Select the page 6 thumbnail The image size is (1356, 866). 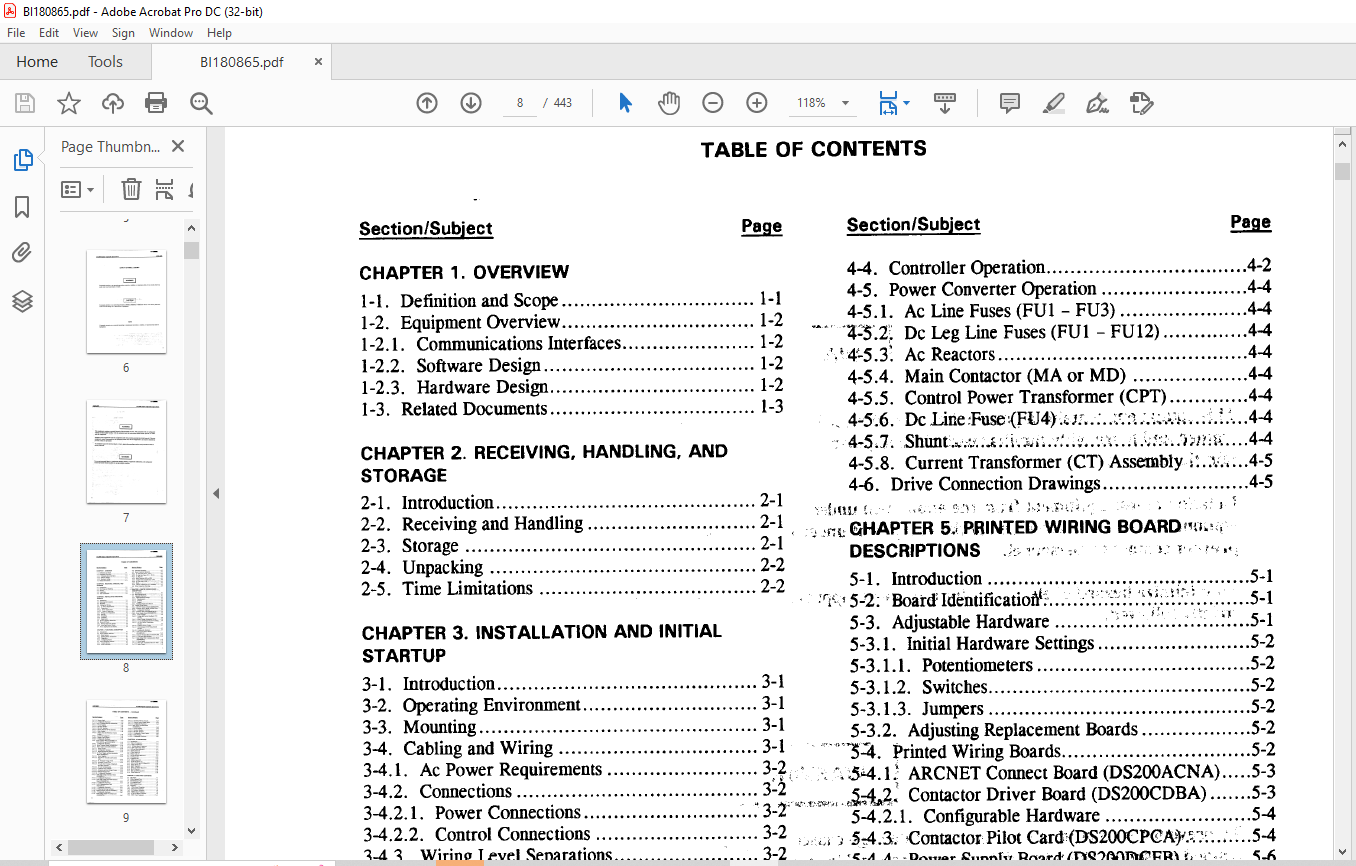point(126,302)
